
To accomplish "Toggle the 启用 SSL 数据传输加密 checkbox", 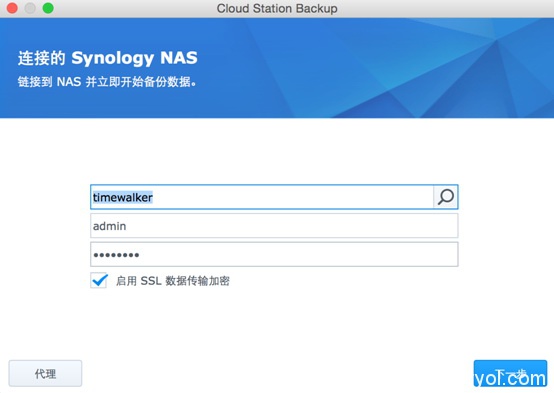I will click(99, 281).
